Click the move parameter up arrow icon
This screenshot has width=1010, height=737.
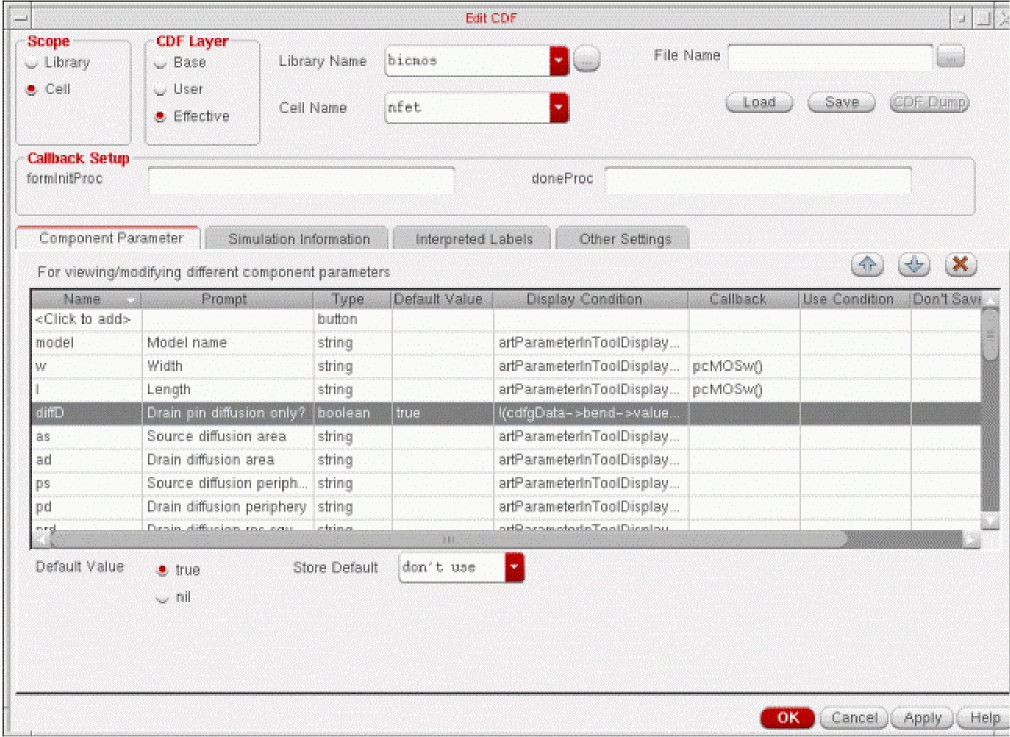click(867, 265)
